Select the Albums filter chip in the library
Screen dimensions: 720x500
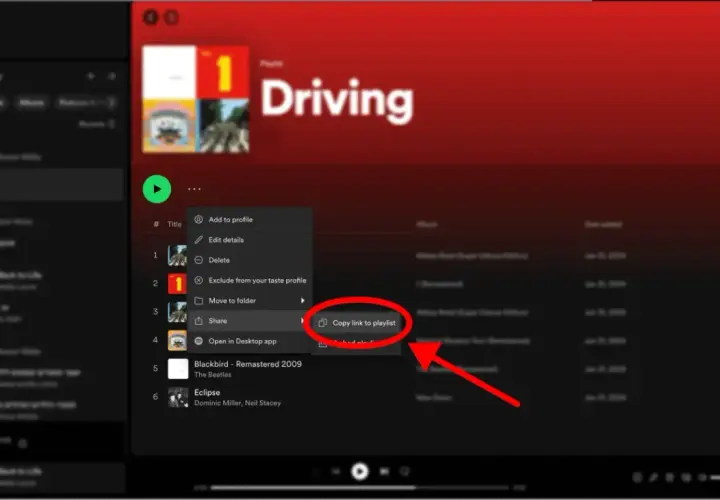click(x=32, y=102)
